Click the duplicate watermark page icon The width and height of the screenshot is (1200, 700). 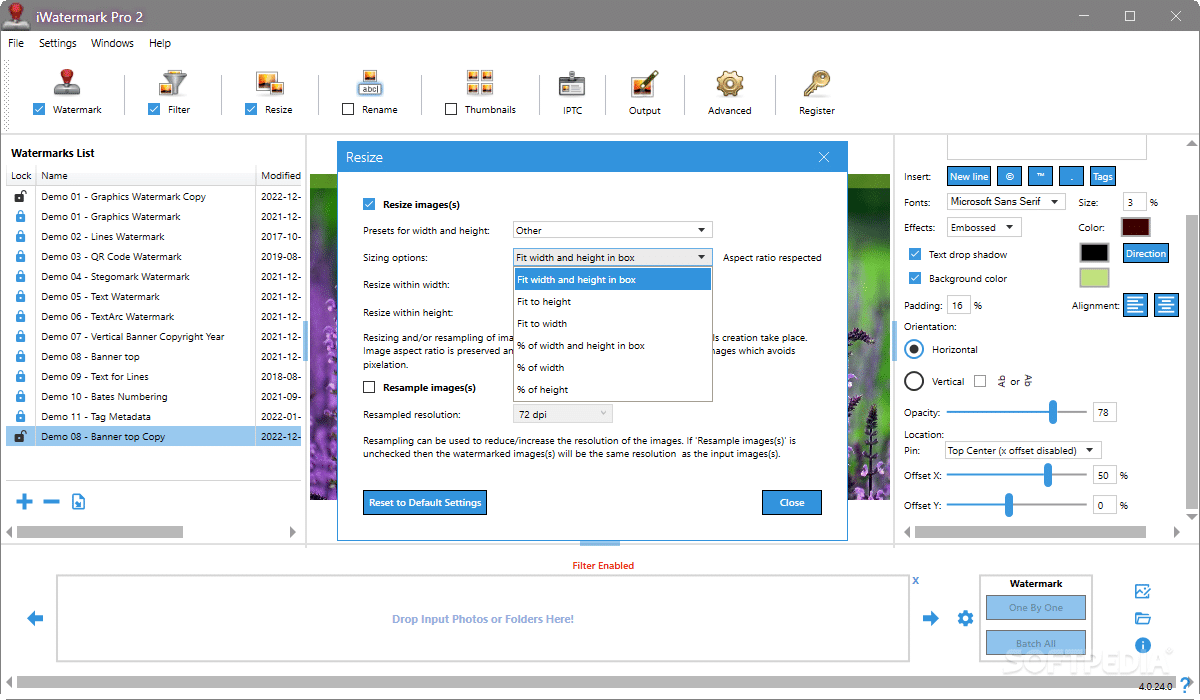[x=78, y=501]
